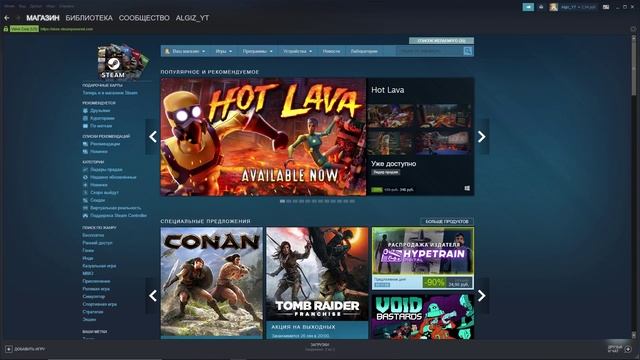This screenshot has height=360, width=640.
Task: Open the 'Лаборатория' store menu item
Action: [364, 51]
